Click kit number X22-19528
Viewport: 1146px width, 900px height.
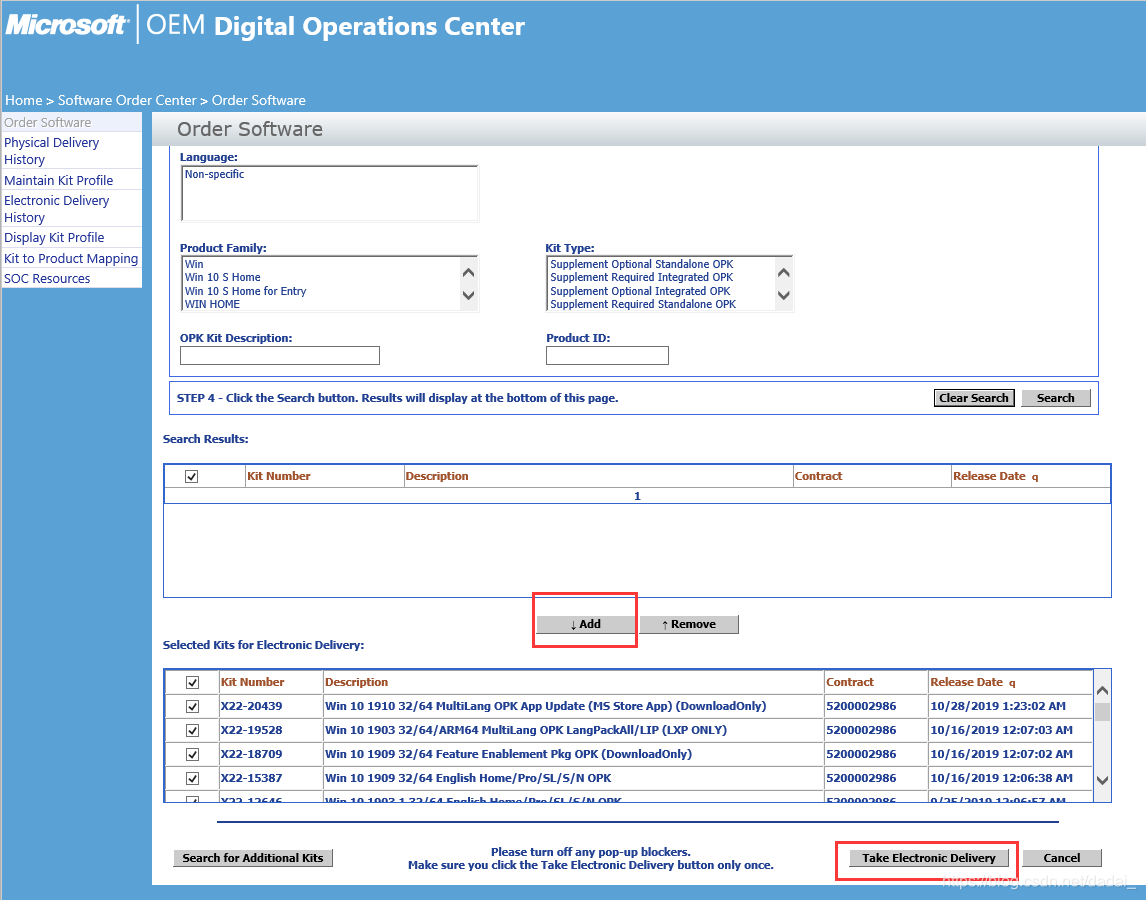[251, 730]
